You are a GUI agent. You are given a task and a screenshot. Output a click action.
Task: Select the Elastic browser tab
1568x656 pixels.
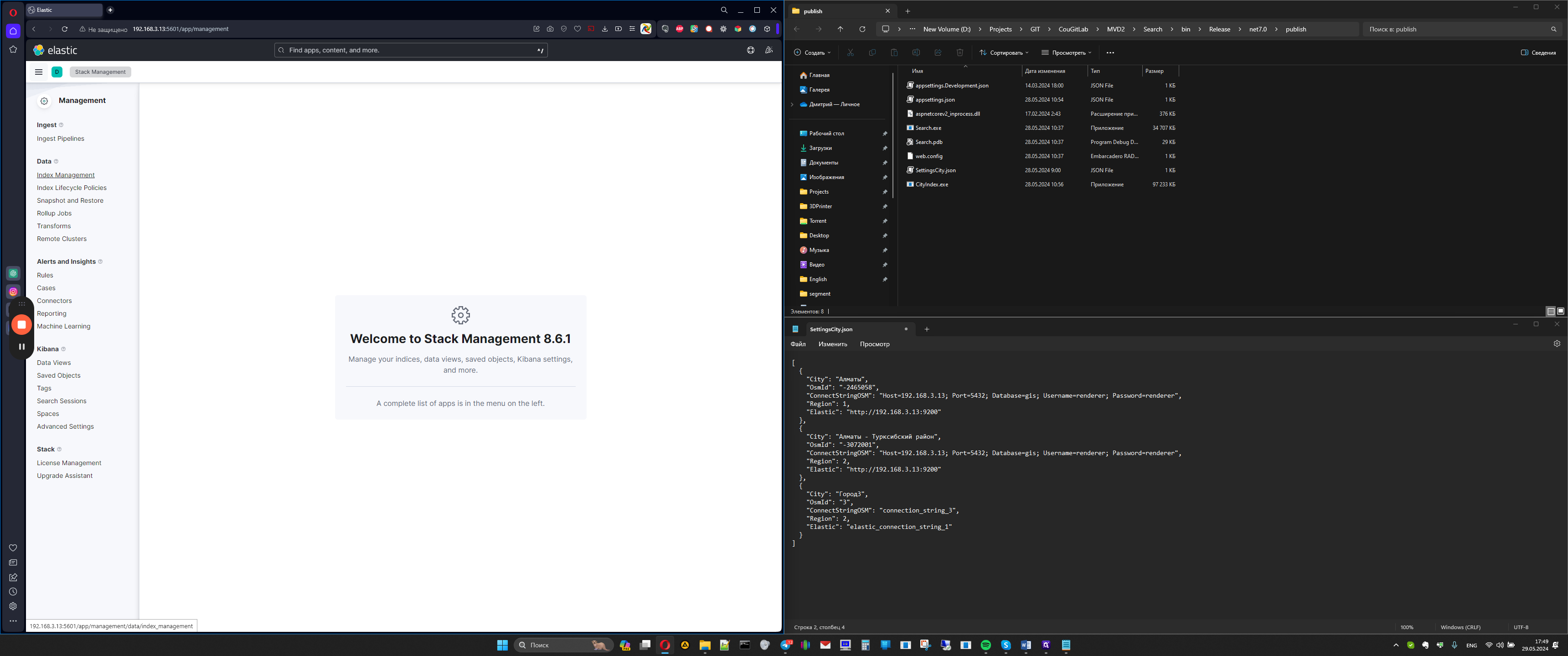point(65,10)
